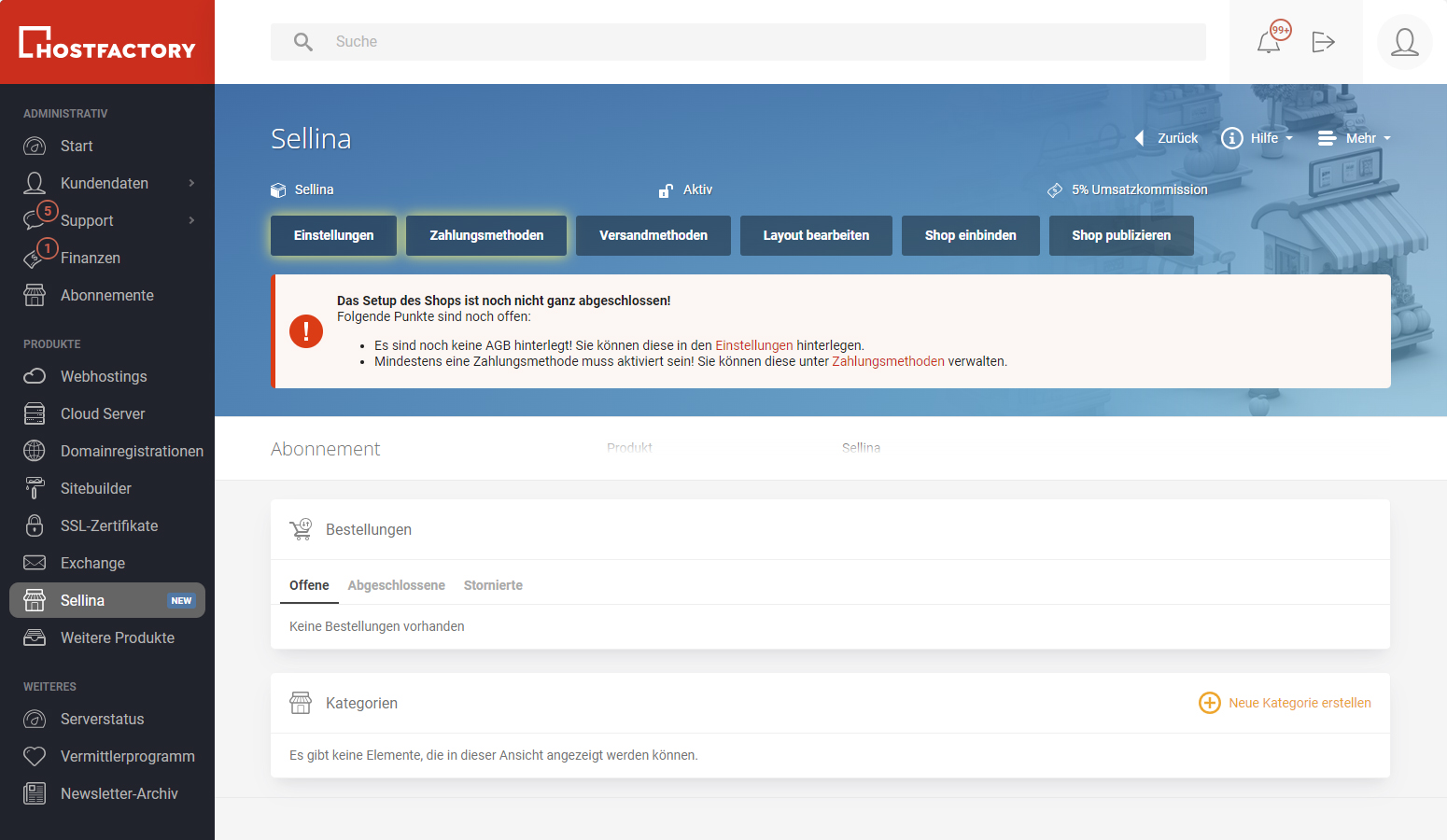This screenshot has height=840, width=1447.
Task: Click the Einstellungen button
Action: coord(333,235)
